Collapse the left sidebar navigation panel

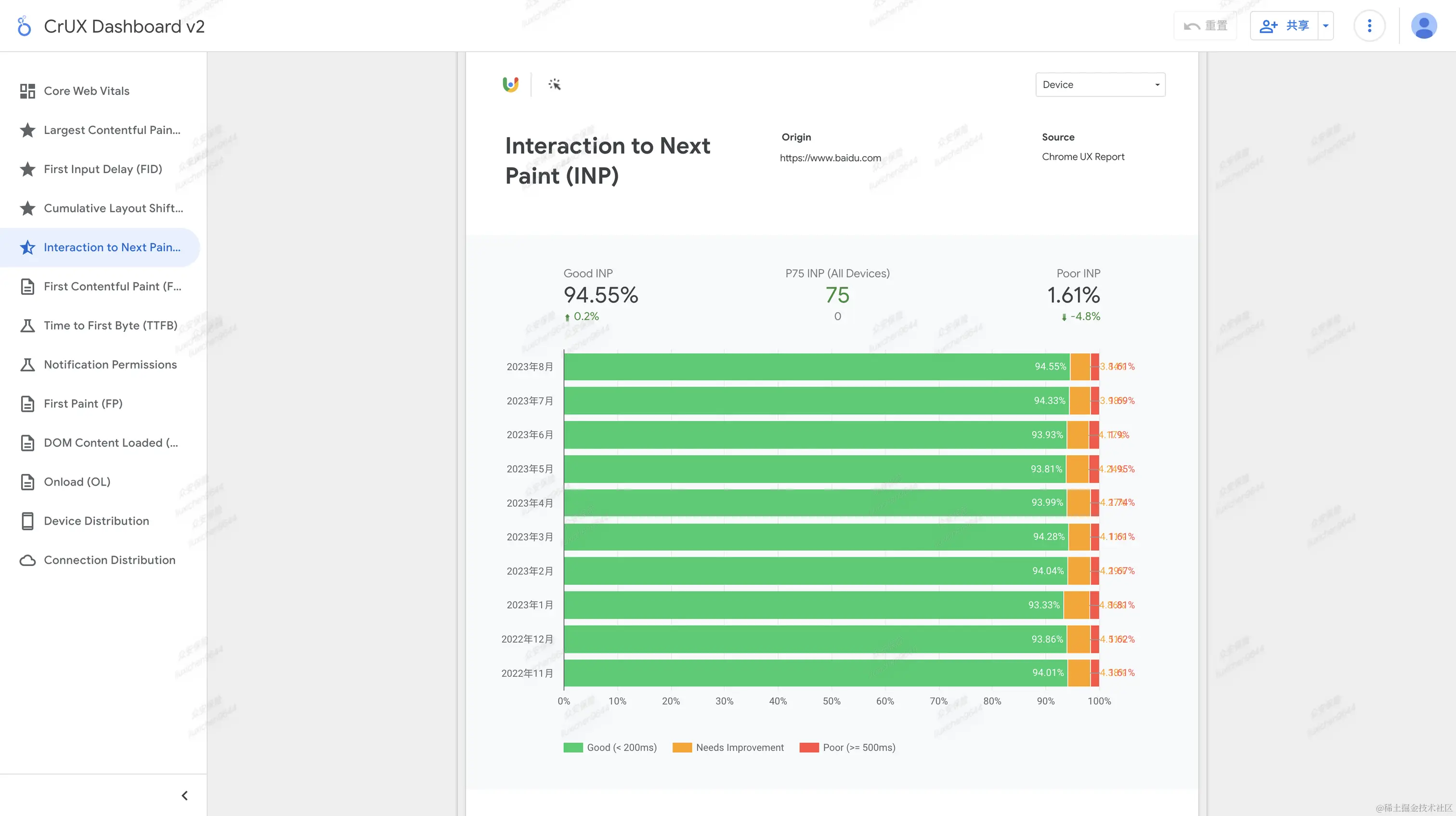[x=184, y=796]
